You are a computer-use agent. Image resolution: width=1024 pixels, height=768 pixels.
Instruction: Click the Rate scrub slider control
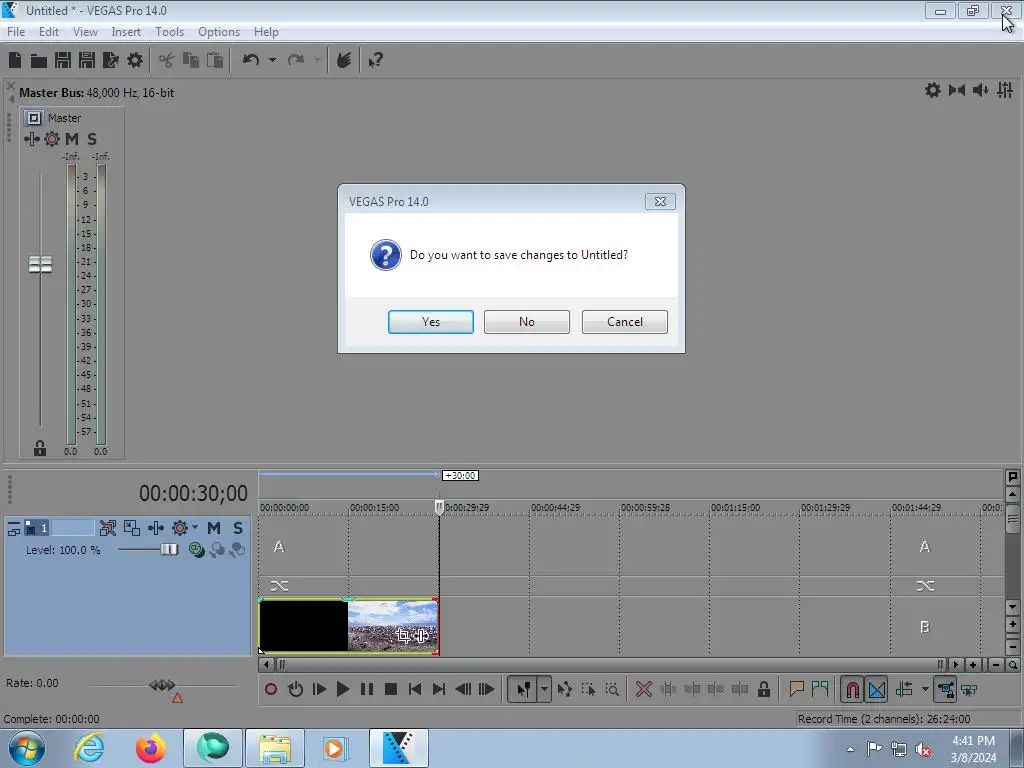pos(162,685)
